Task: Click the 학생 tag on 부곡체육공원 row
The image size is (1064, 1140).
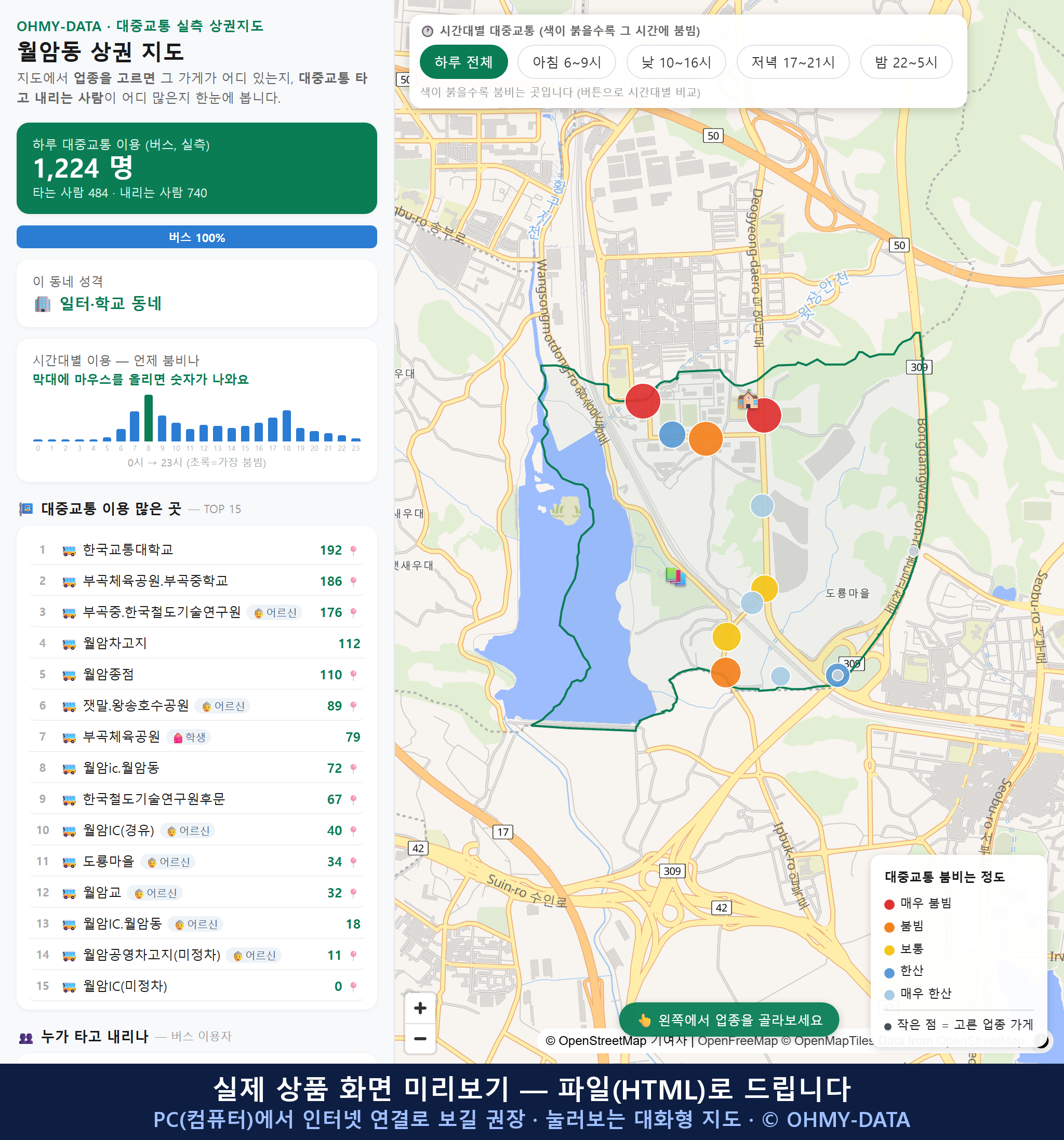Action: click(189, 737)
